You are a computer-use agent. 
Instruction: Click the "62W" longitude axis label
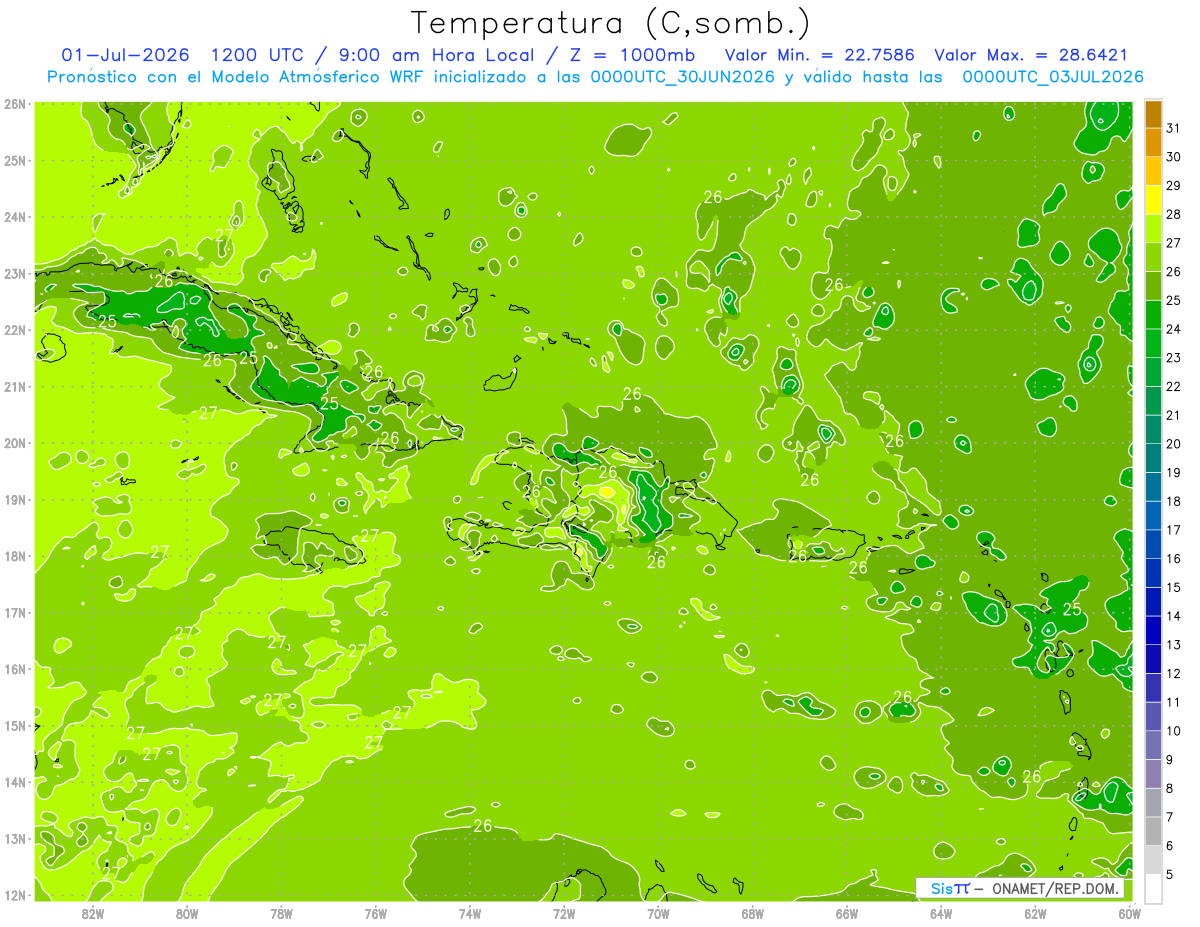pyautogui.click(x=1035, y=912)
